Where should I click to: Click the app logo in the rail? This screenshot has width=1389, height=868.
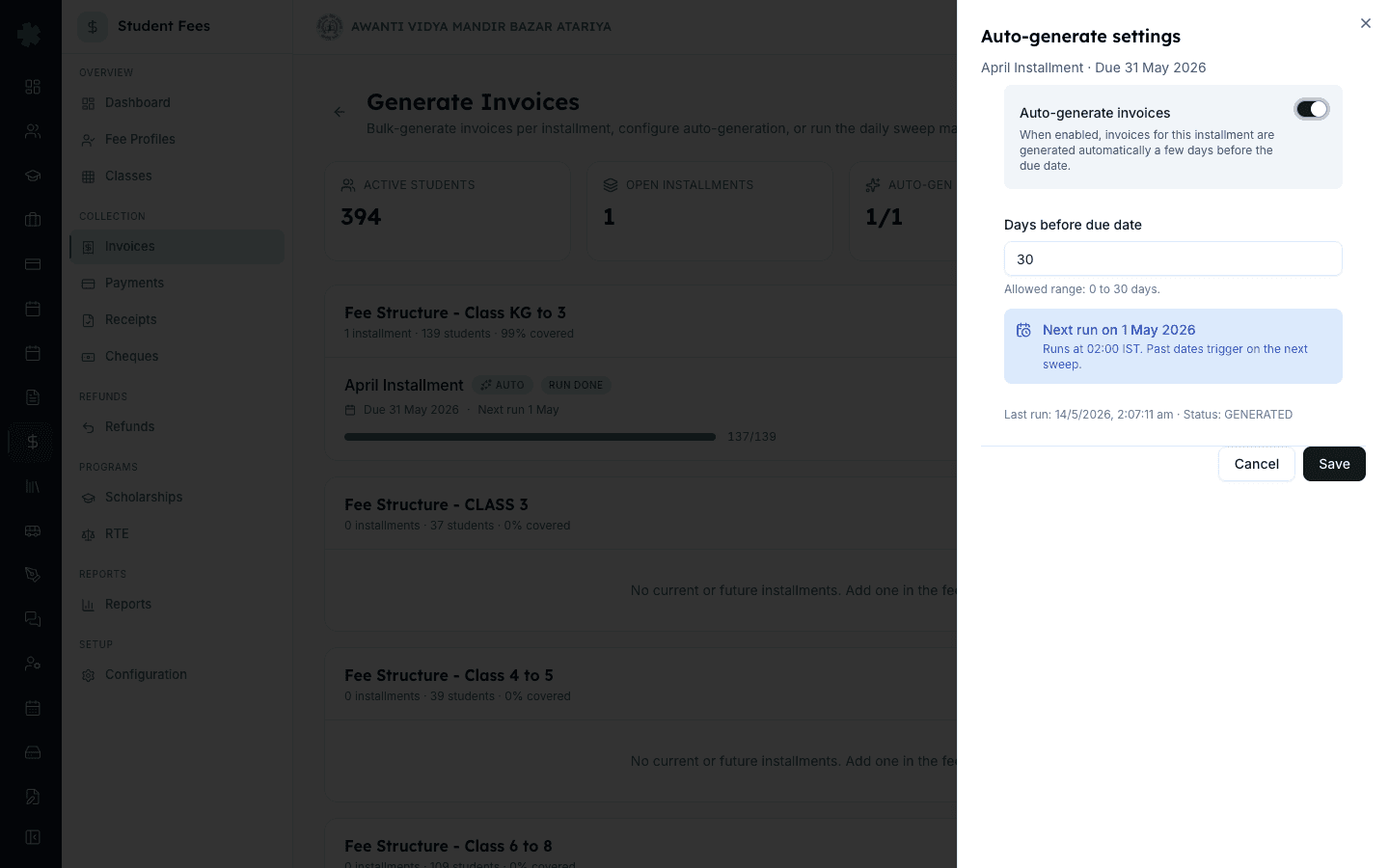[x=30, y=35]
